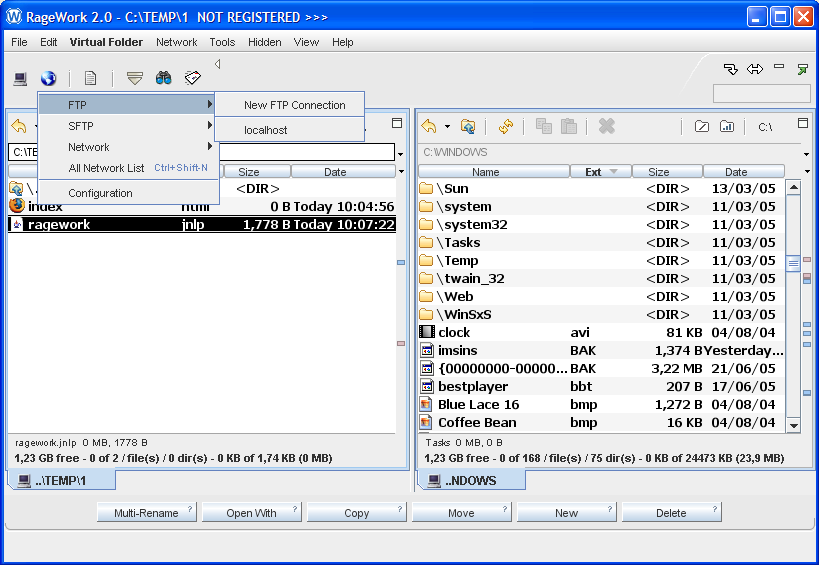Click the Delete button at bottom

672,513
